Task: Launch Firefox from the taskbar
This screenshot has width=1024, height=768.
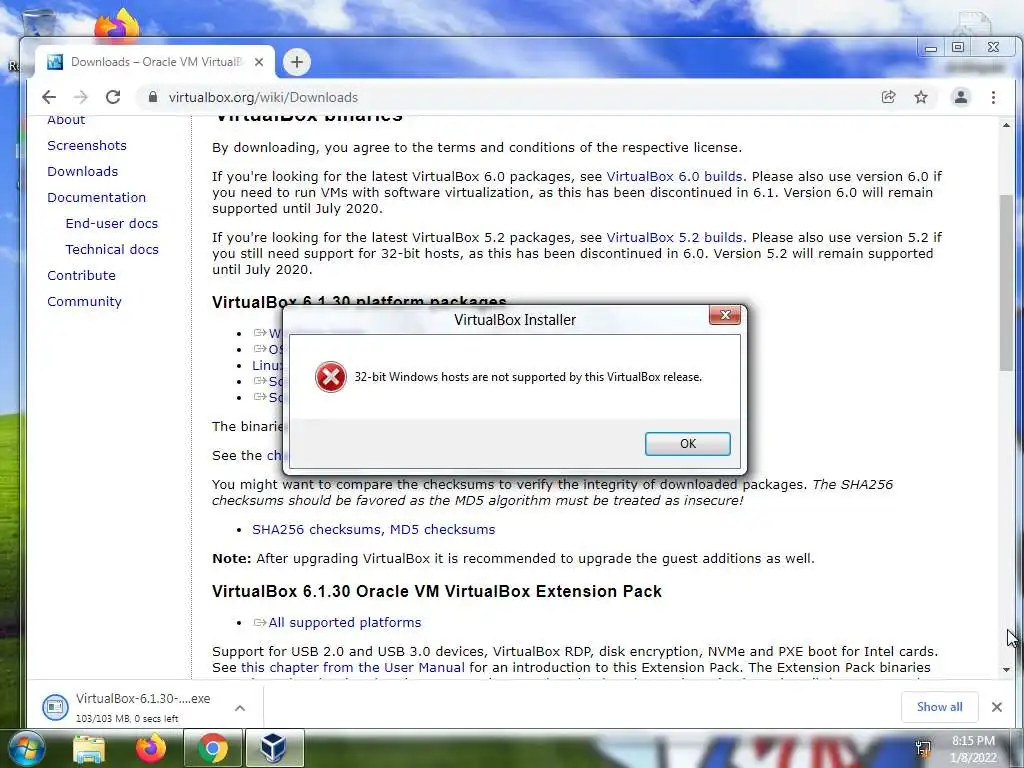Action: click(151, 749)
